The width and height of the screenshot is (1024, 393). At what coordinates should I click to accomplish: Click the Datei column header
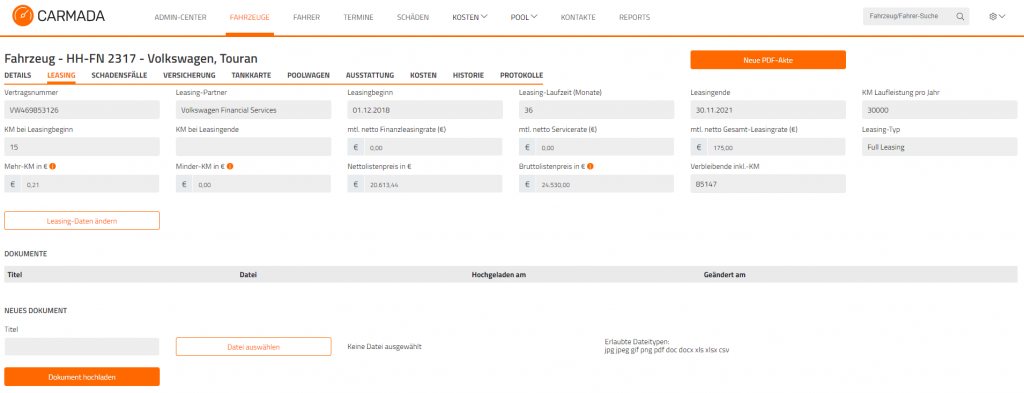[248, 275]
